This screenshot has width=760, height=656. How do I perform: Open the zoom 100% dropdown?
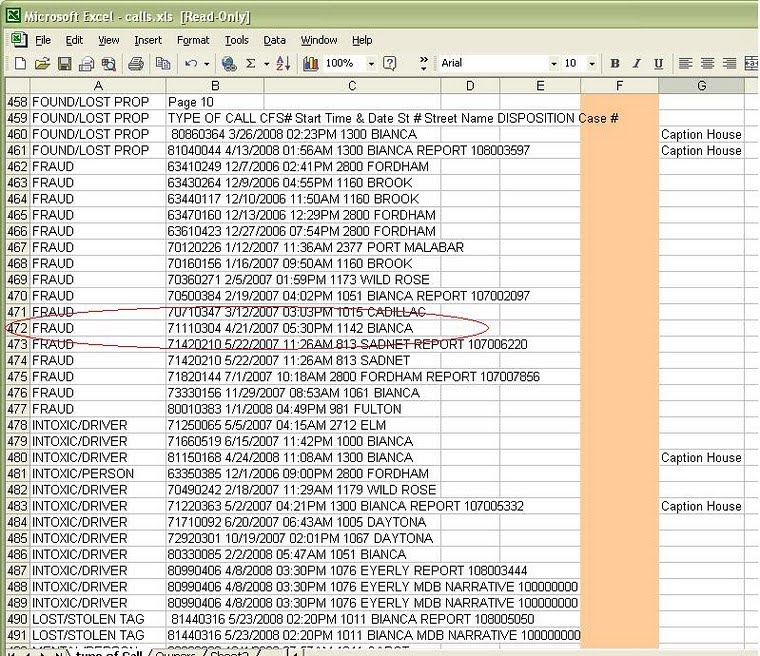tap(371, 64)
